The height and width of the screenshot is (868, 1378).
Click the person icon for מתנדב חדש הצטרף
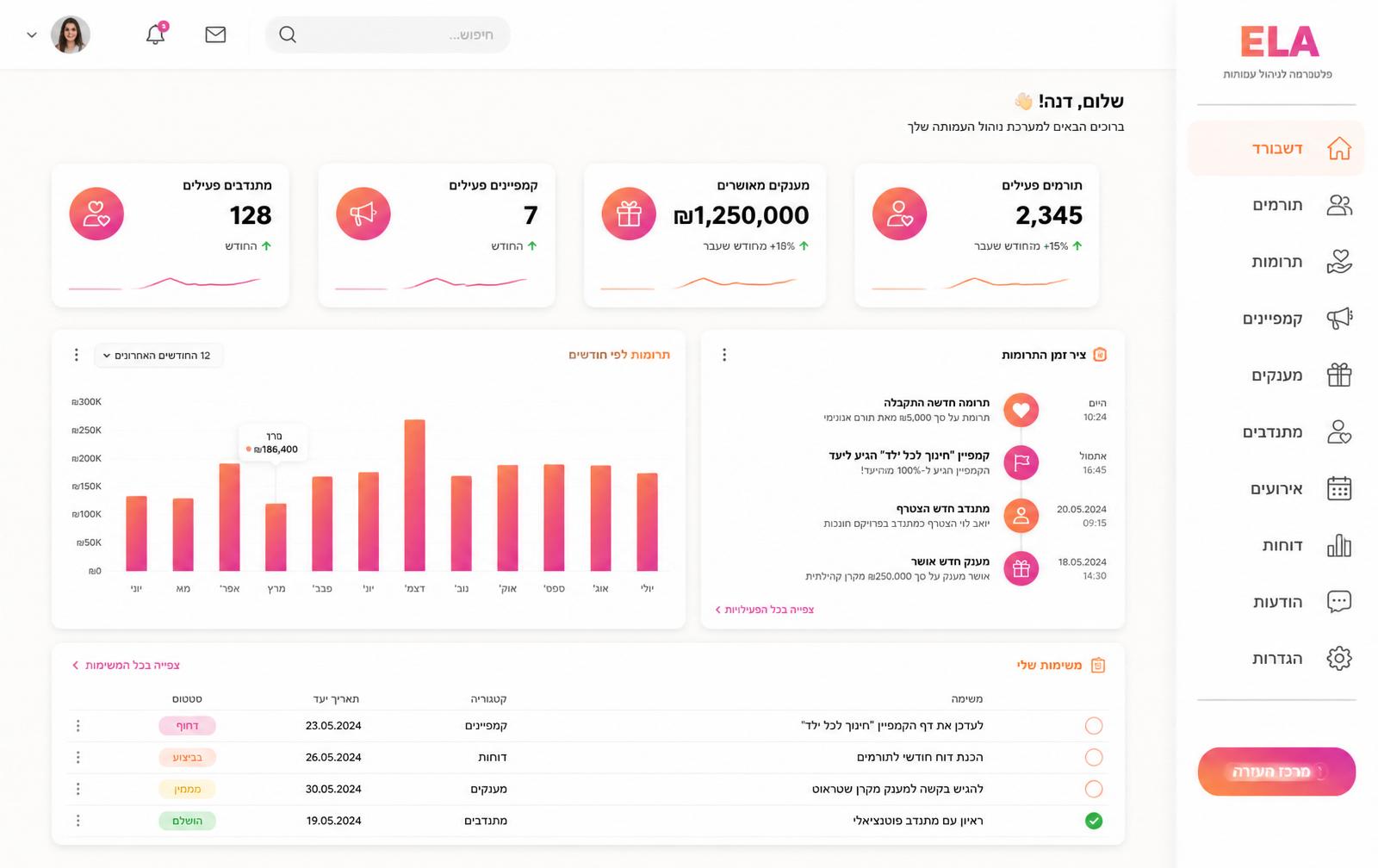[1021, 516]
